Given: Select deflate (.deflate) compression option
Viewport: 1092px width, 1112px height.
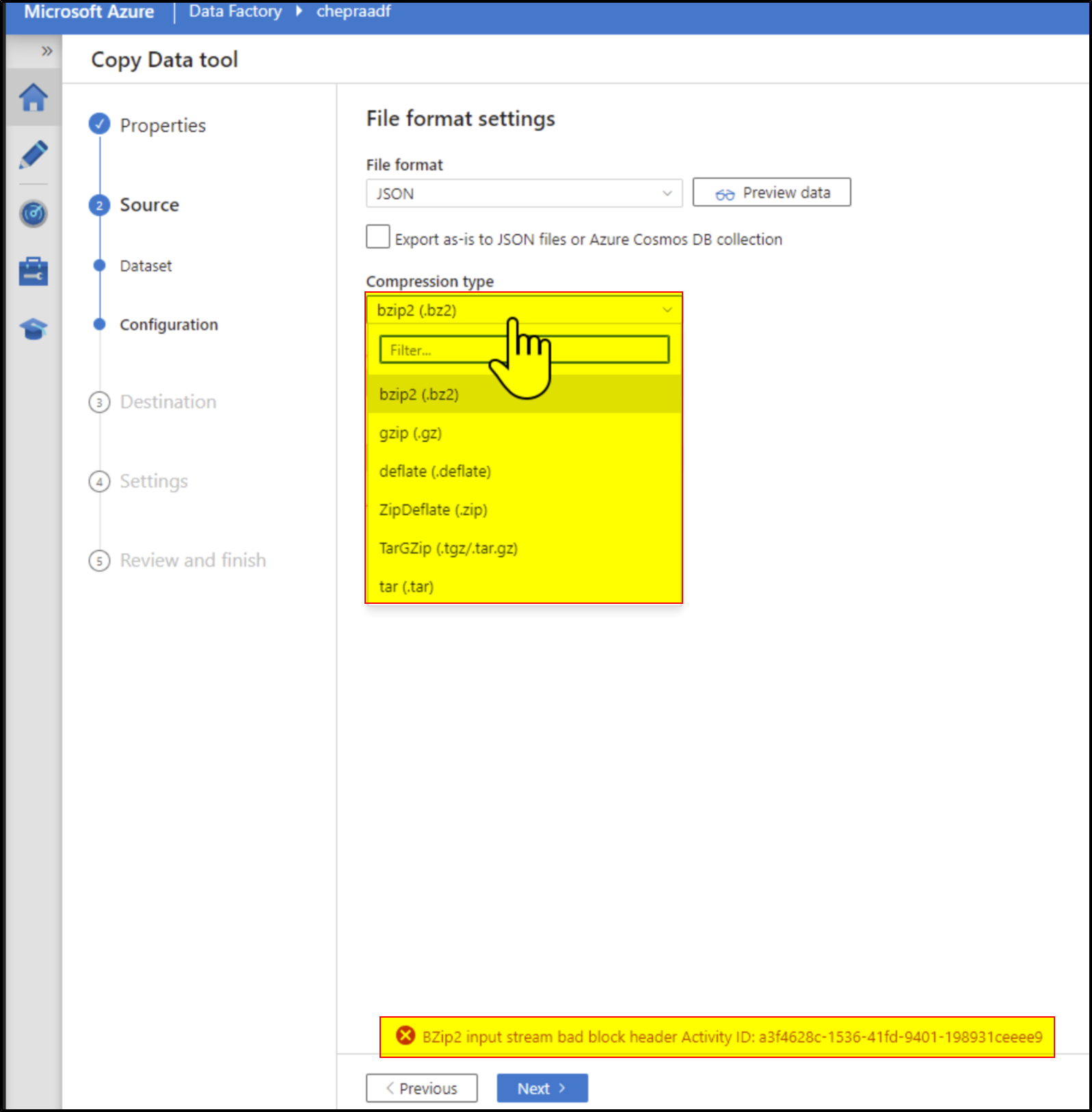Looking at the screenshot, I should pos(524,471).
